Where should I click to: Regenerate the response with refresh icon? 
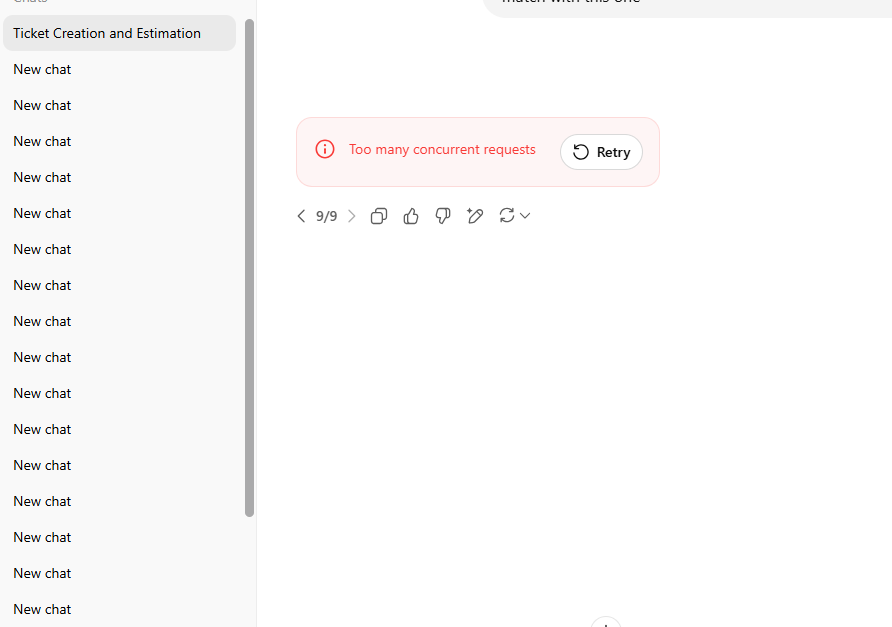pyautogui.click(x=507, y=215)
